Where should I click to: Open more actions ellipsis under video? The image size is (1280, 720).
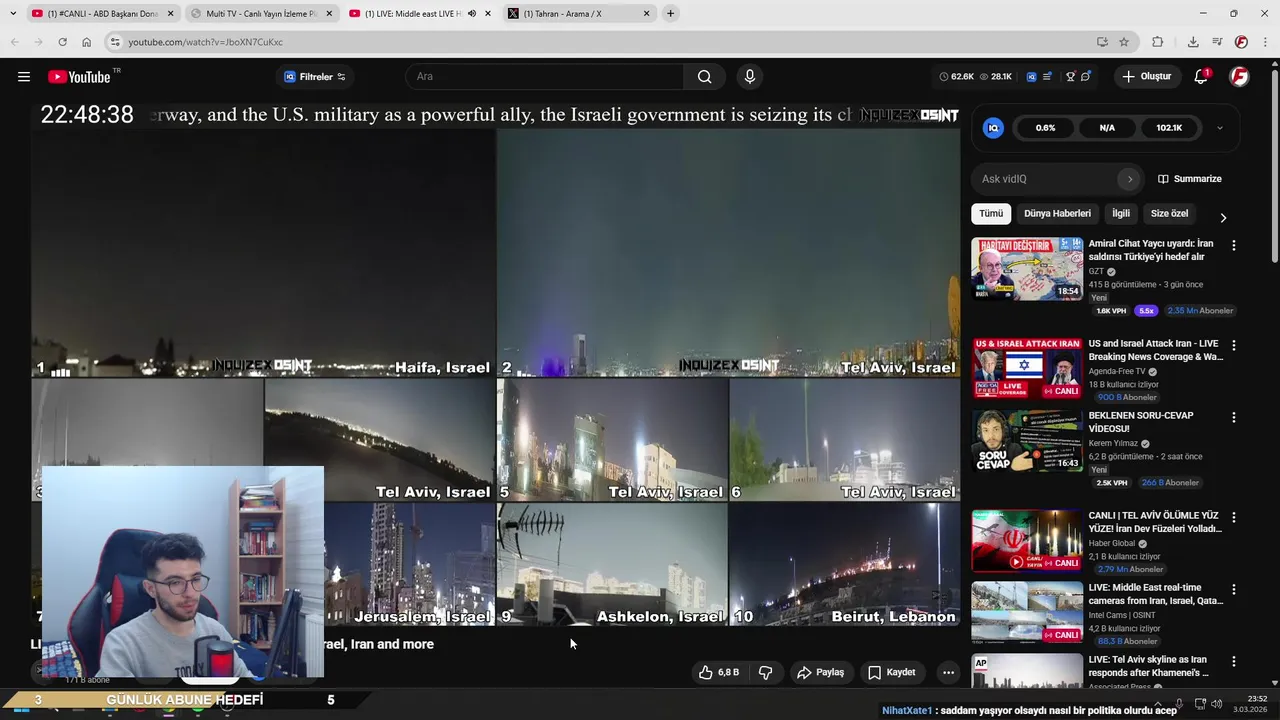[948, 672]
